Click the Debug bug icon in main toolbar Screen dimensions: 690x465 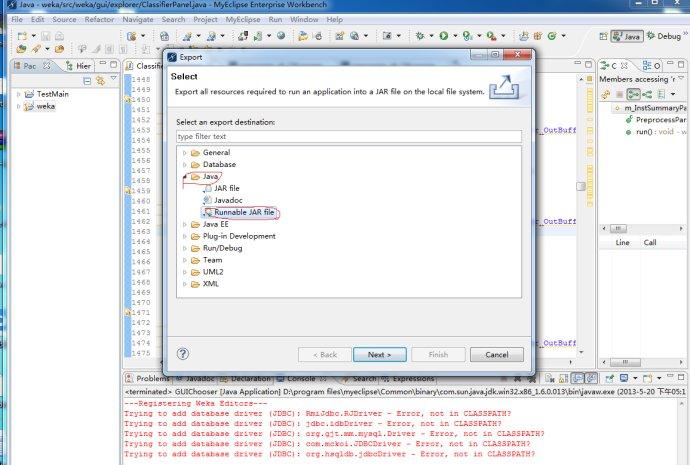click(x=420, y=36)
